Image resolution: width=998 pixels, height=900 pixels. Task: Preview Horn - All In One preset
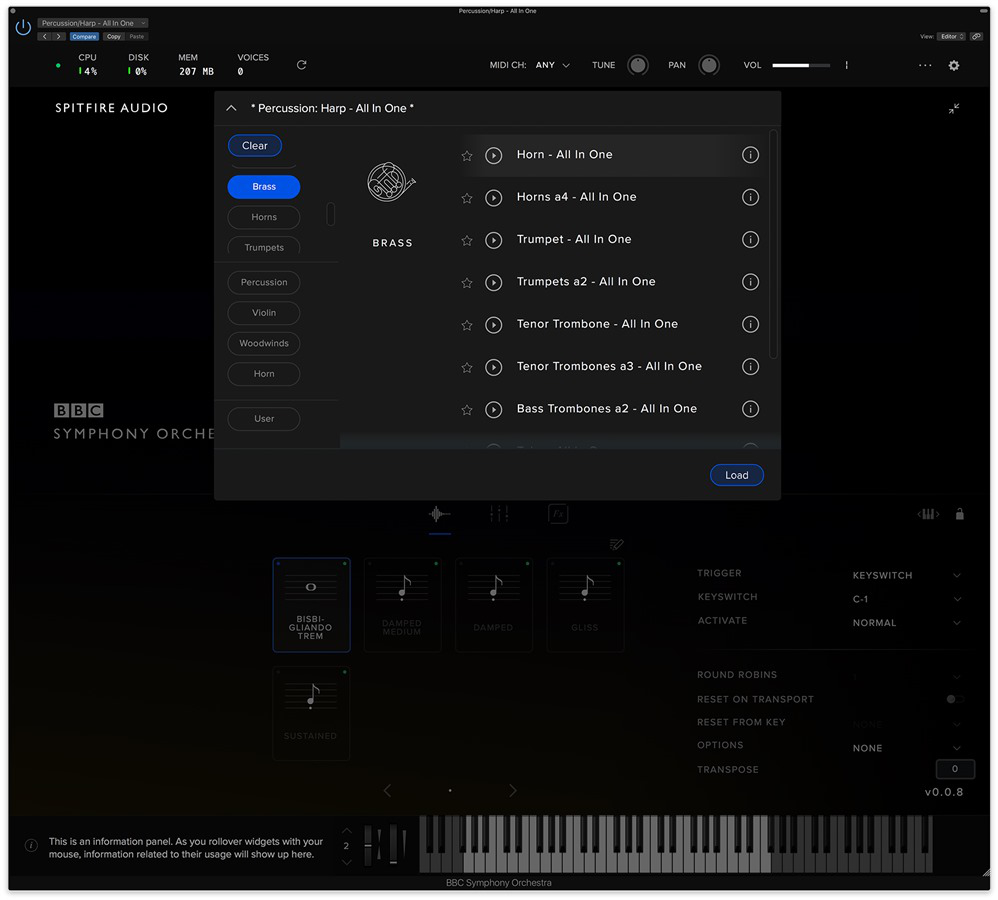[493, 155]
